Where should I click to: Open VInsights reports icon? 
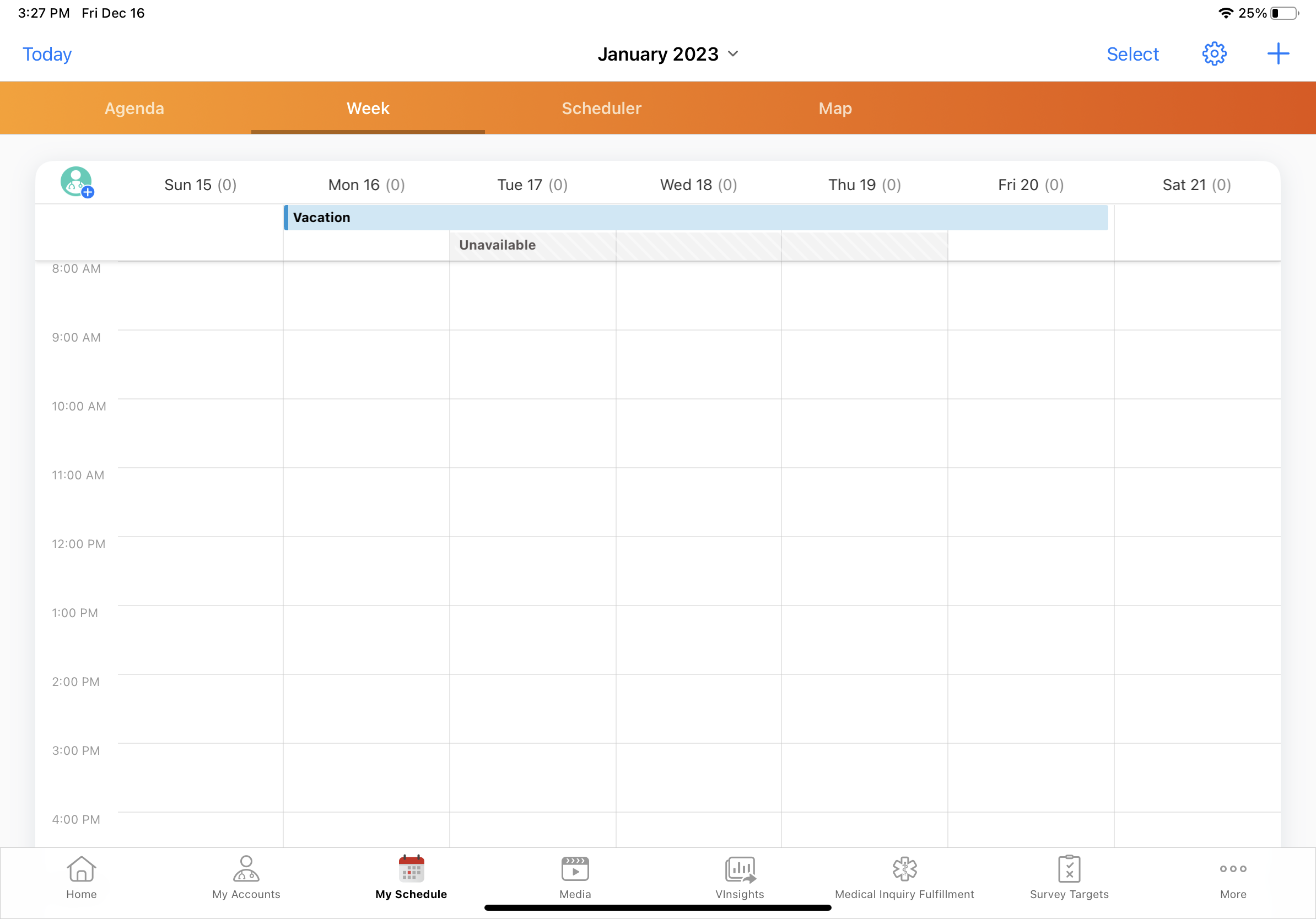click(740, 877)
